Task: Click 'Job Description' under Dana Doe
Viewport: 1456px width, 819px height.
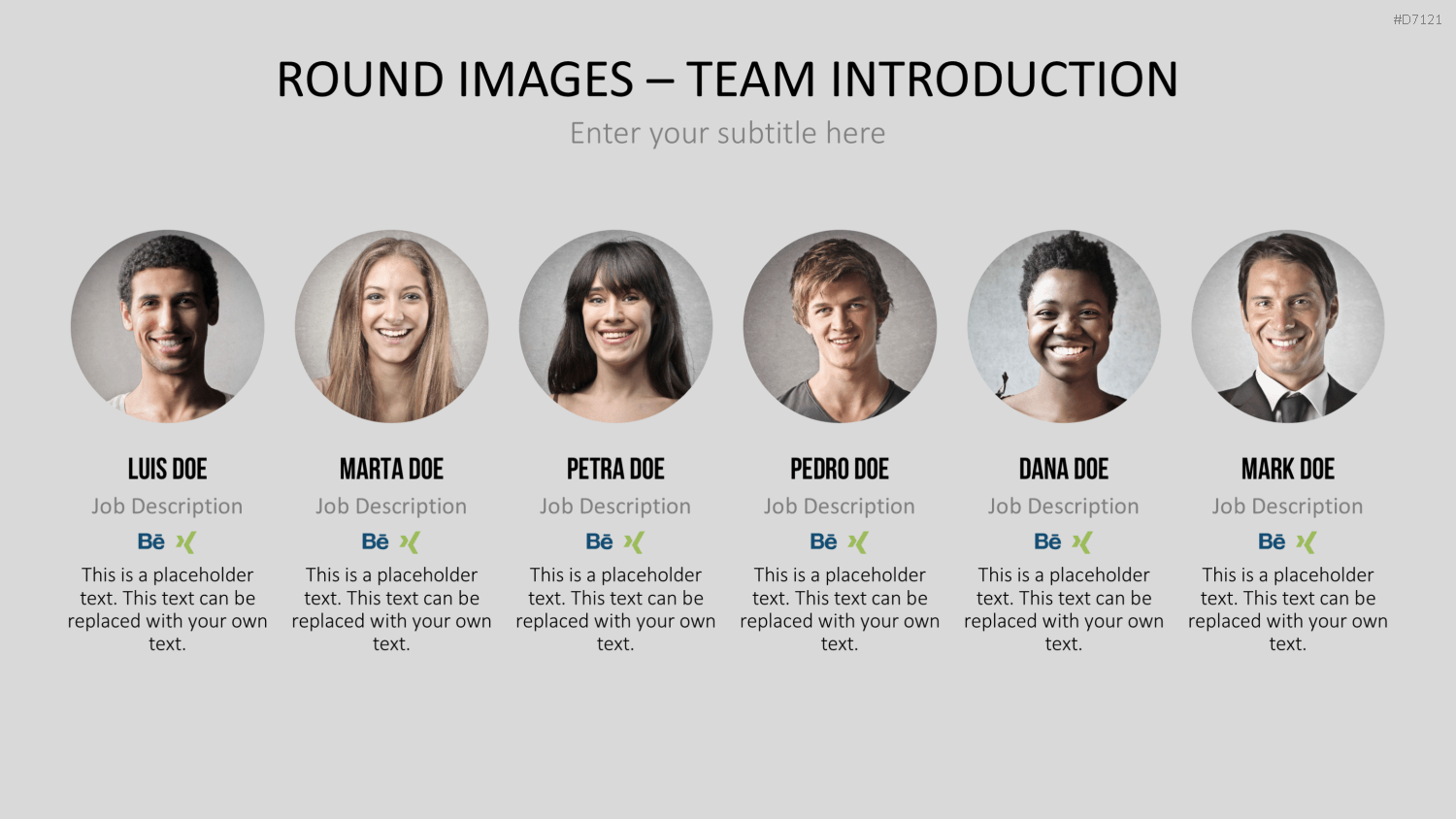Action: 1065,507
